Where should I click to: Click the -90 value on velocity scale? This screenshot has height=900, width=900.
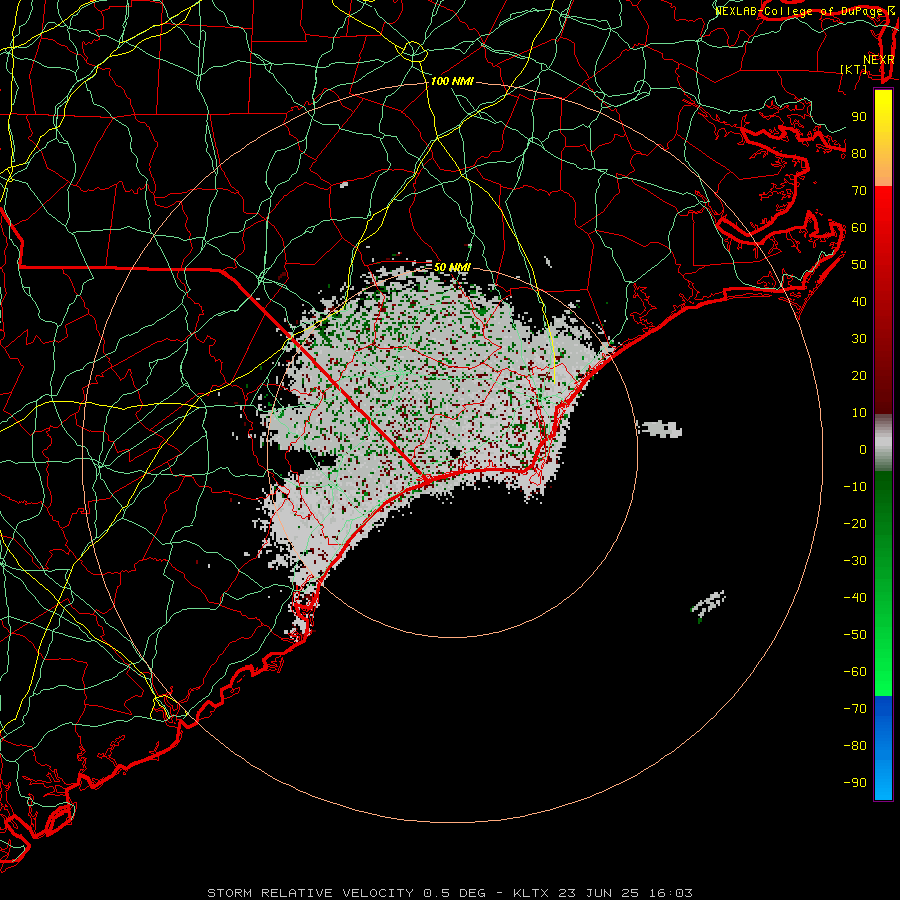point(855,783)
